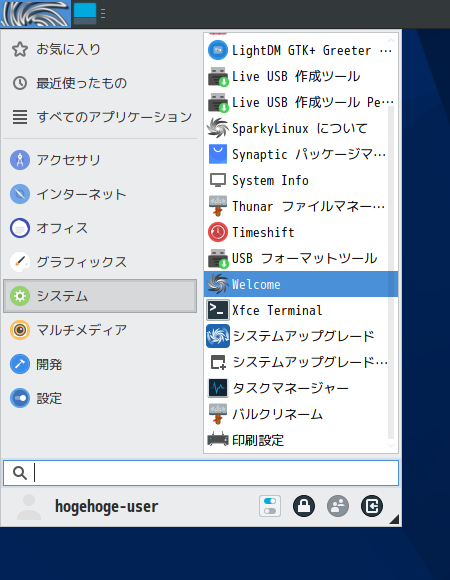
Task: Click the menu resize grip at bottom-right corner
Action: point(394,519)
